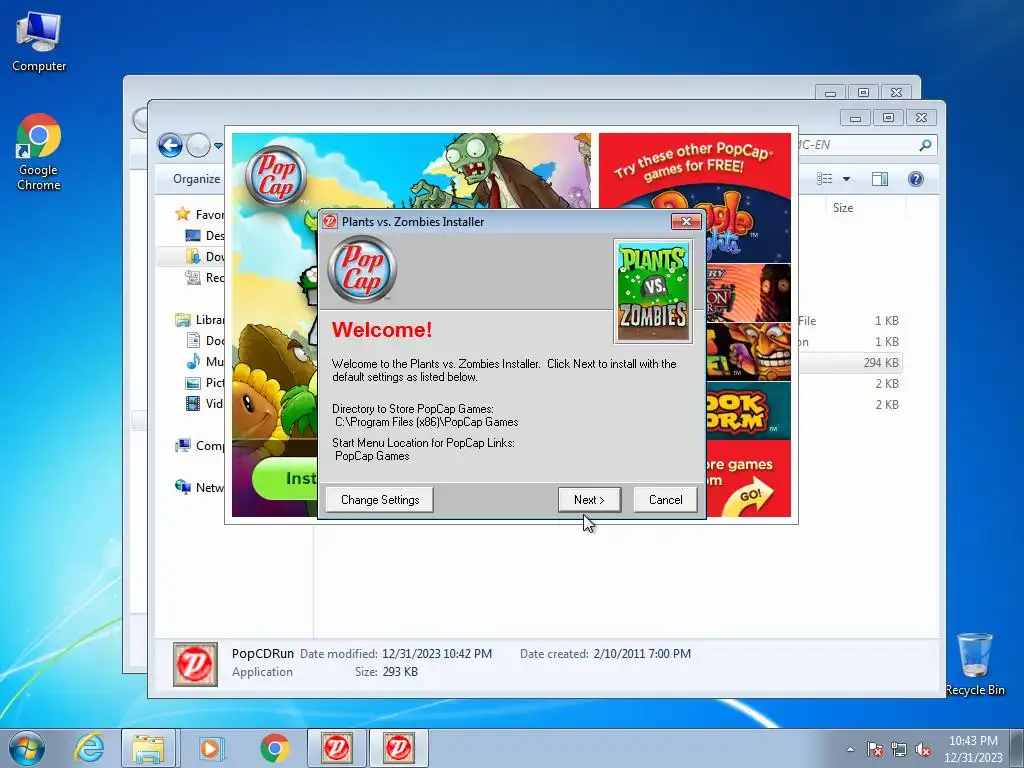
Task: Select Recent Places in navigation pane
Action: coord(204,277)
